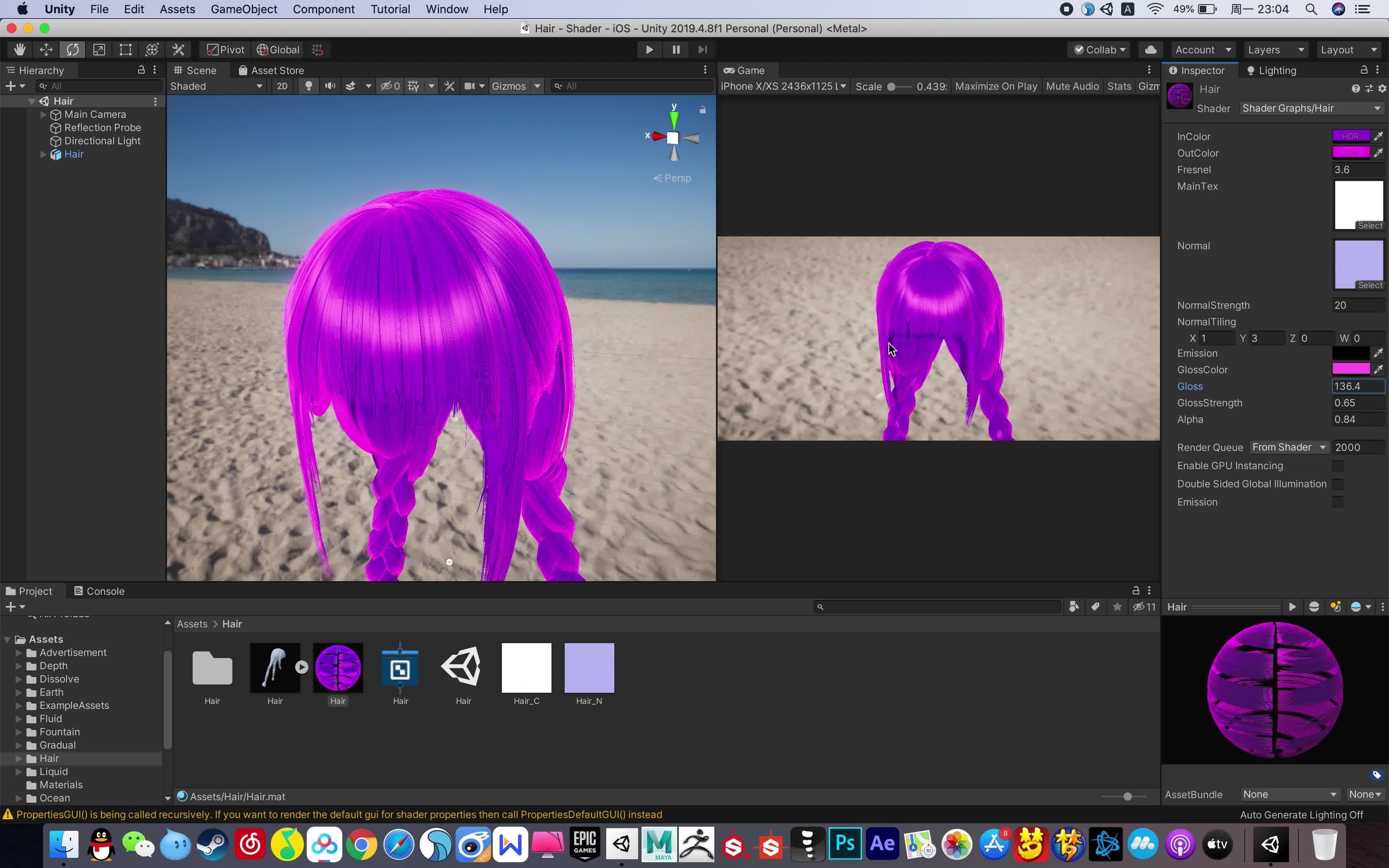Open the Hair material preset icon in Inspector

click(1369, 89)
